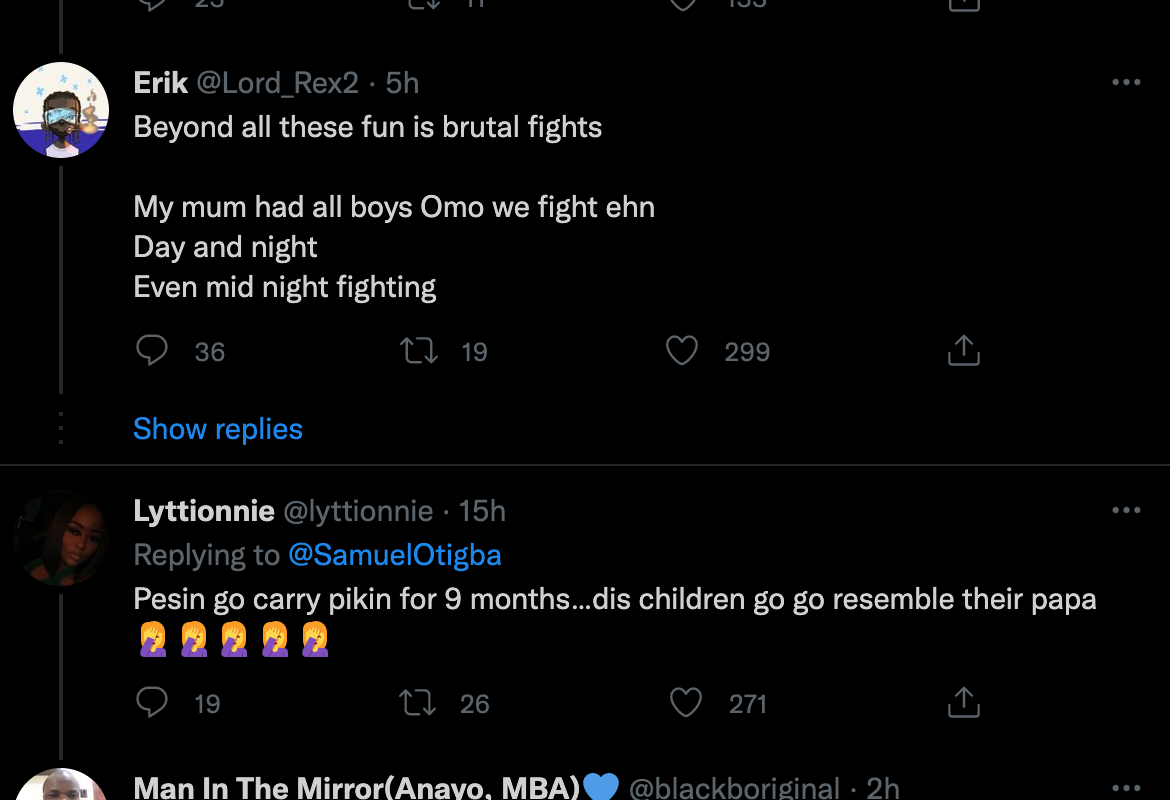Open Lyttionnie's profile via display name
Image resolution: width=1170 pixels, height=800 pixels.
pyautogui.click(x=204, y=511)
